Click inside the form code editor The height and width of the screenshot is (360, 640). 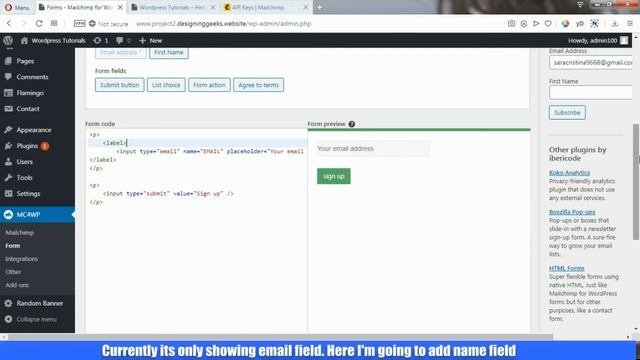196,231
